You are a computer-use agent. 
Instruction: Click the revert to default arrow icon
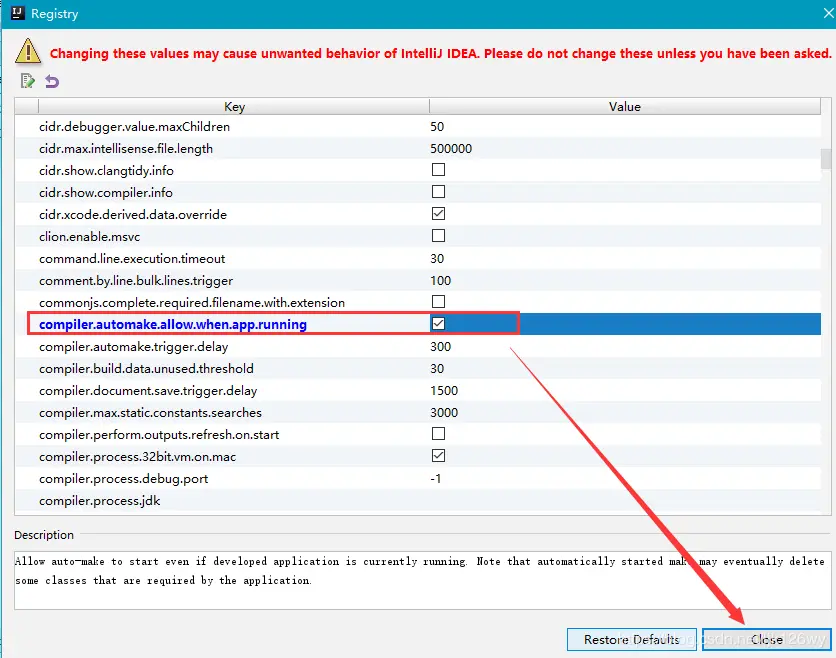pyautogui.click(x=52, y=81)
